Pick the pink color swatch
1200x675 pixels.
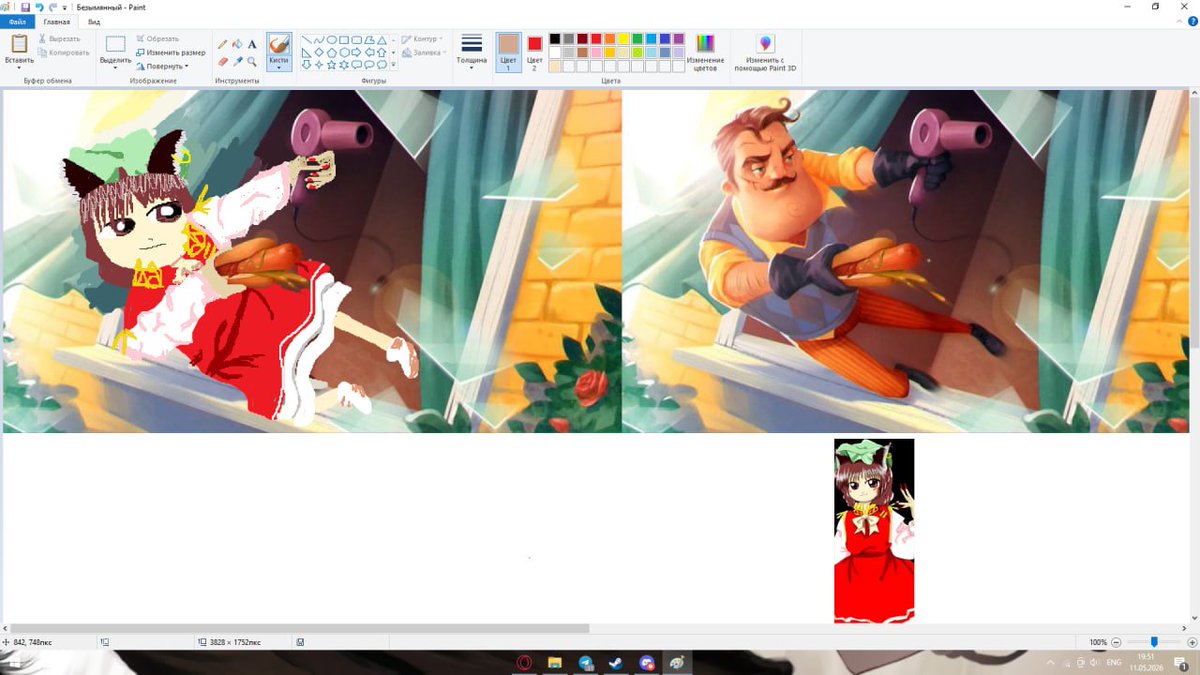tap(596, 52)
